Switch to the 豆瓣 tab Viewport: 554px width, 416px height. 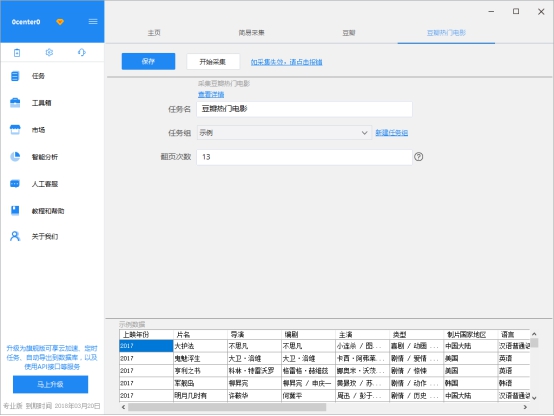coord(349,33)
